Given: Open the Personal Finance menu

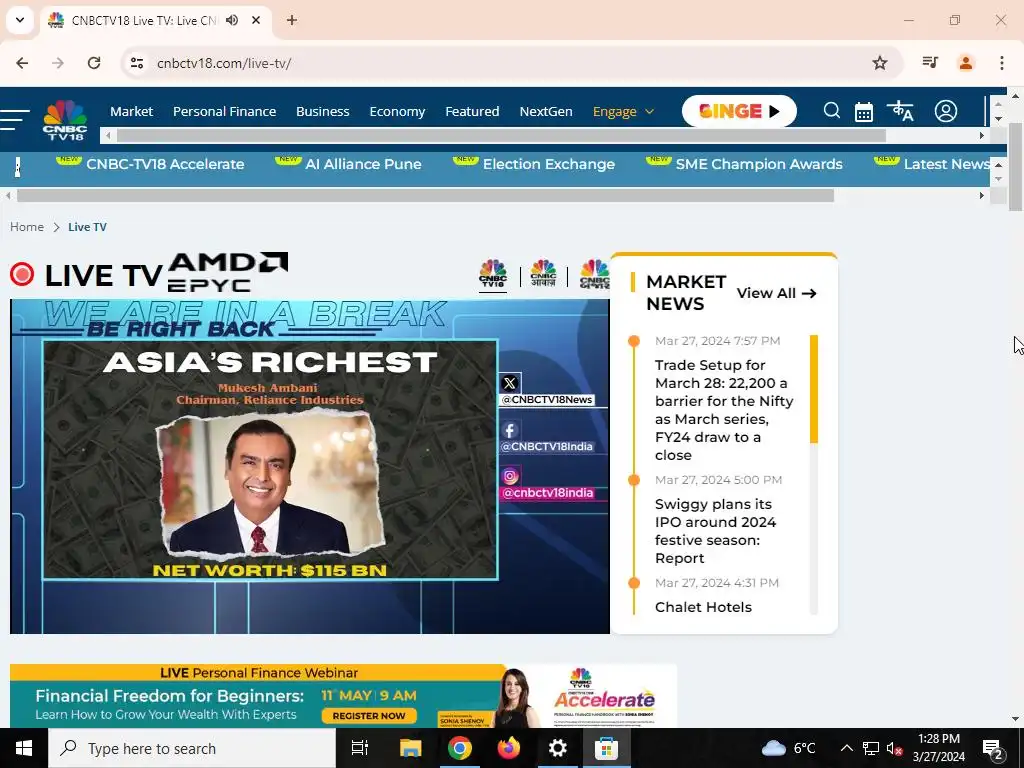Looking at the screenshot, I should pos(225,112).
